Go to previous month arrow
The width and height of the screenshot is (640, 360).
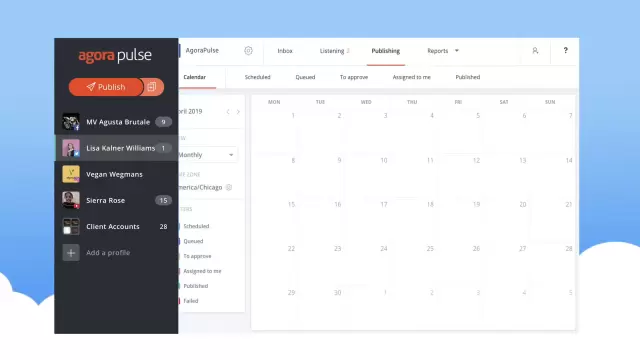click(x=228, y=111)
